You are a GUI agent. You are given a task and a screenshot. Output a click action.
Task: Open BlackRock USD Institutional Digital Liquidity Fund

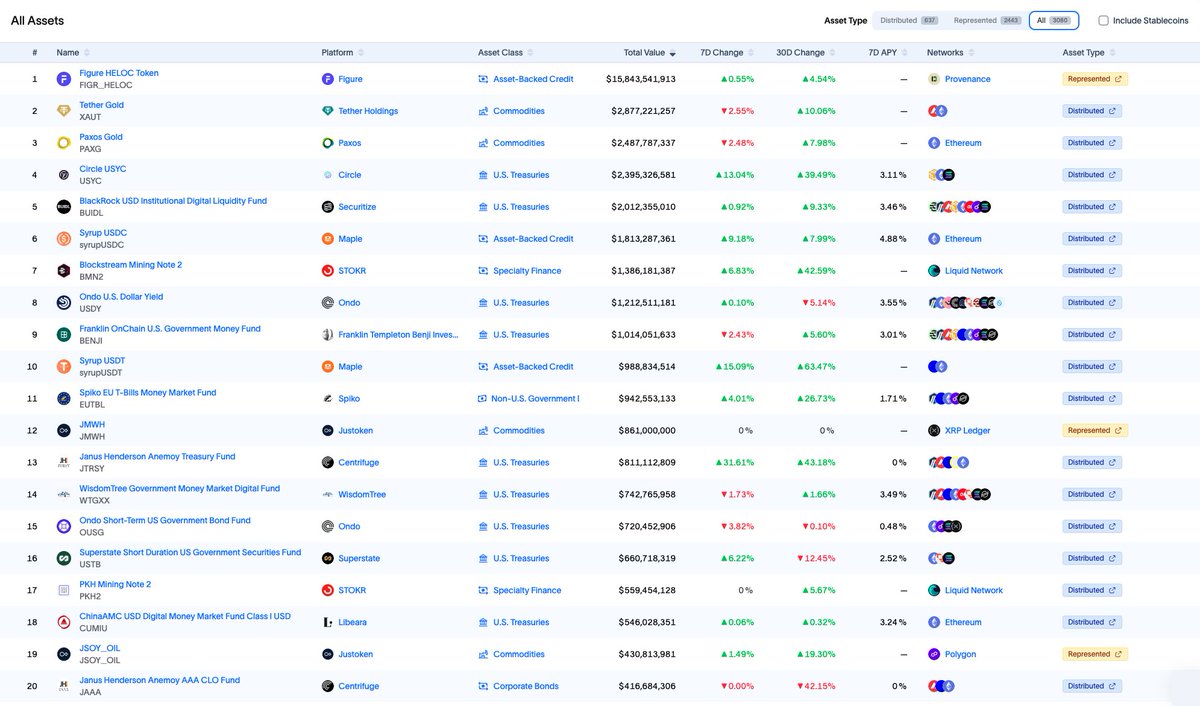[x=173, y=201]
